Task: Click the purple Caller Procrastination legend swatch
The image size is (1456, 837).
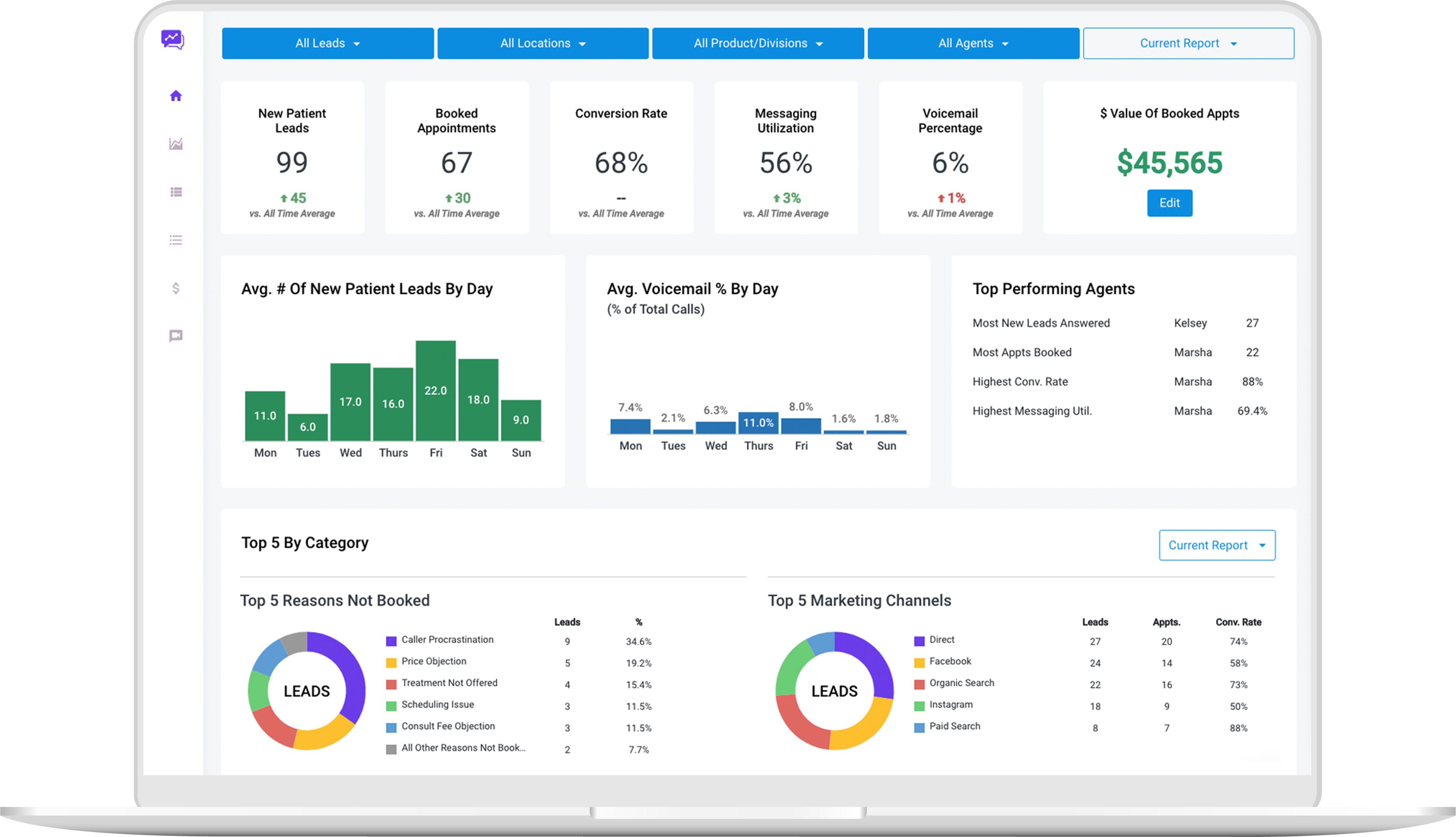Action: tap(391, 641)
